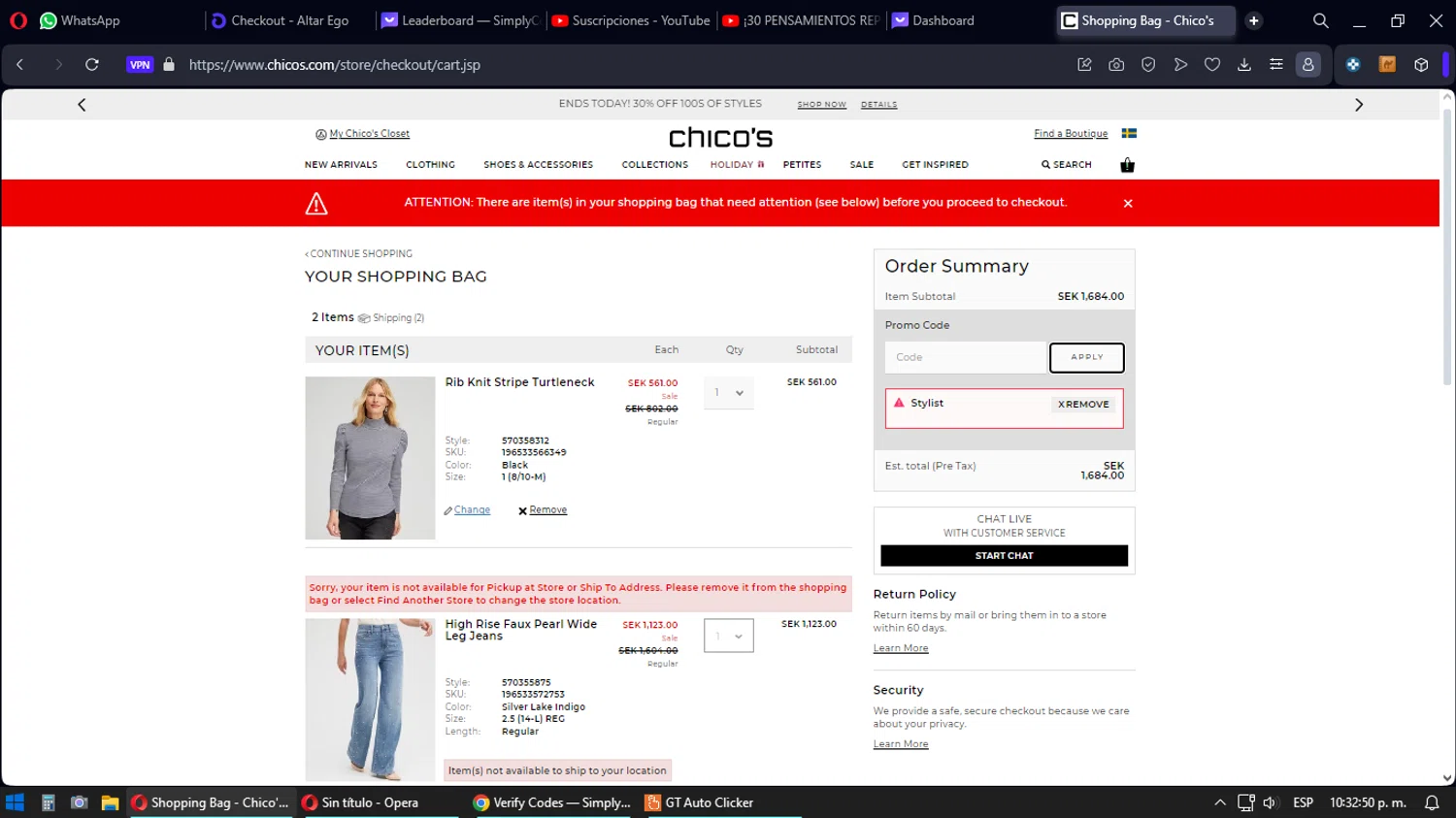
Task: Open the ad blocker shield icon
Action: (x=1148, y=65)
